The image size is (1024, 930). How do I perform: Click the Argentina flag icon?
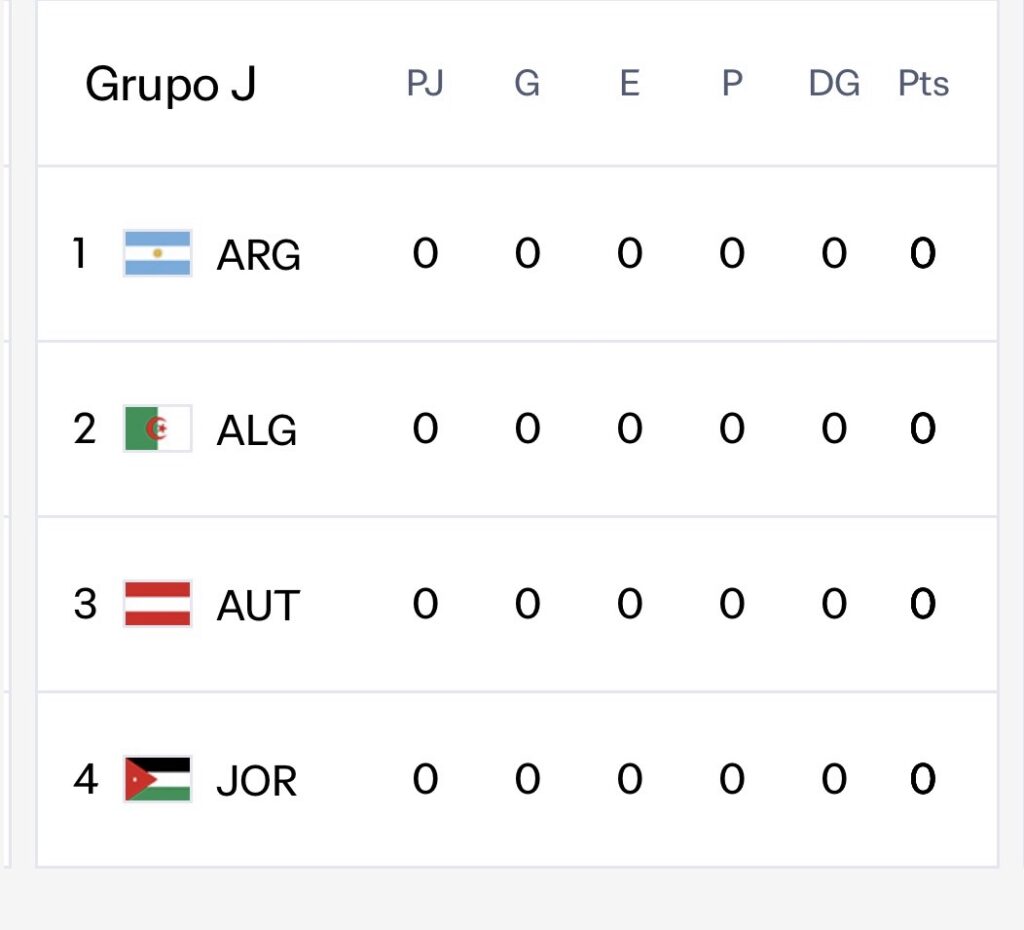[157, 254]
